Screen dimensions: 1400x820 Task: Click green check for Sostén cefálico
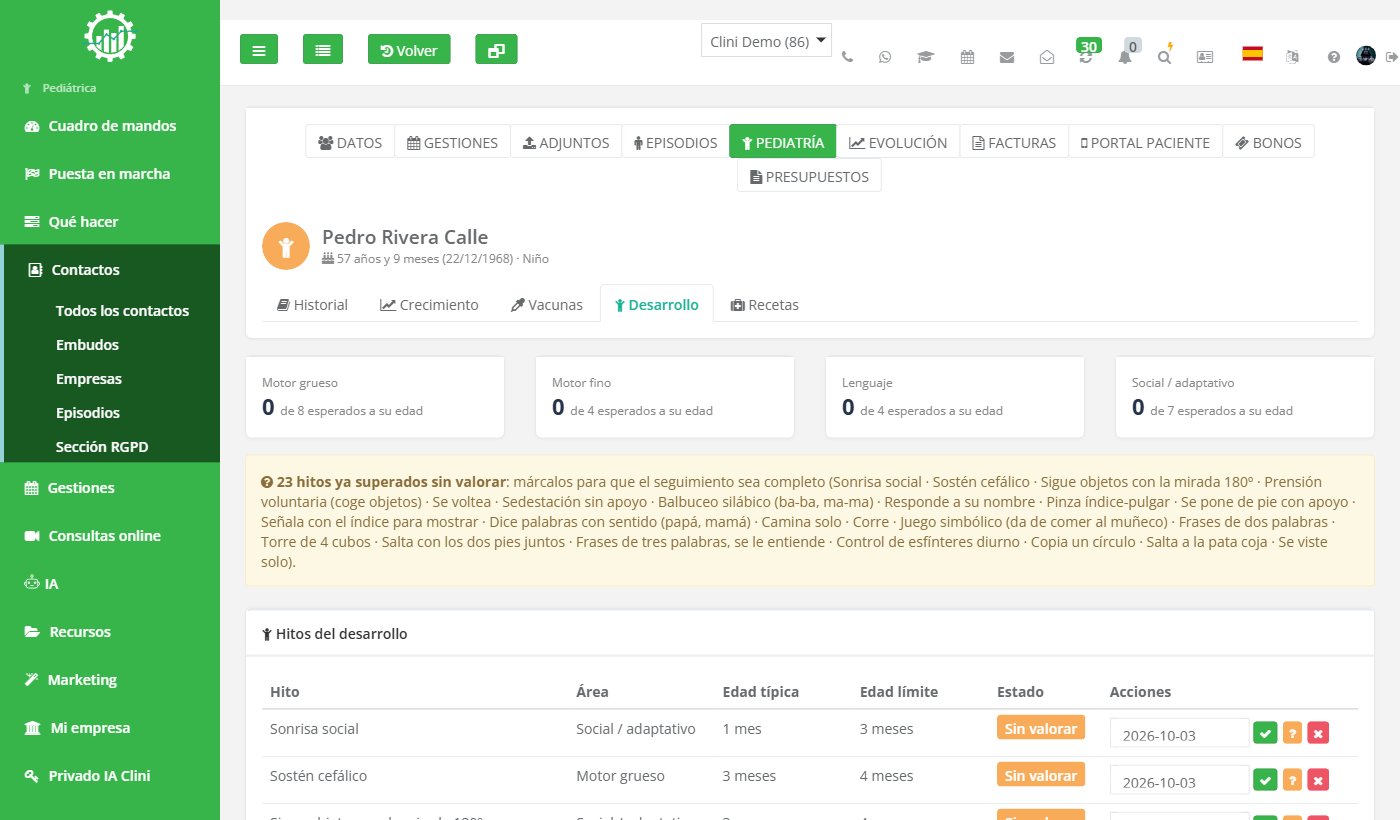pyautogui.click(x=1265, y=780)
